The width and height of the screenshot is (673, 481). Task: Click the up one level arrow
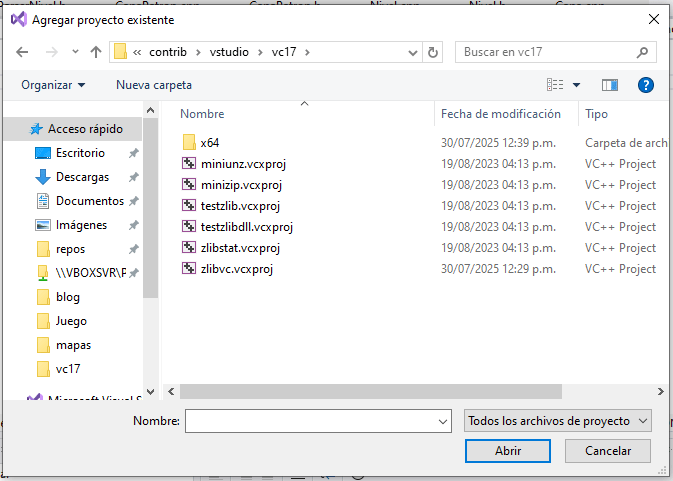click(95, 52)
